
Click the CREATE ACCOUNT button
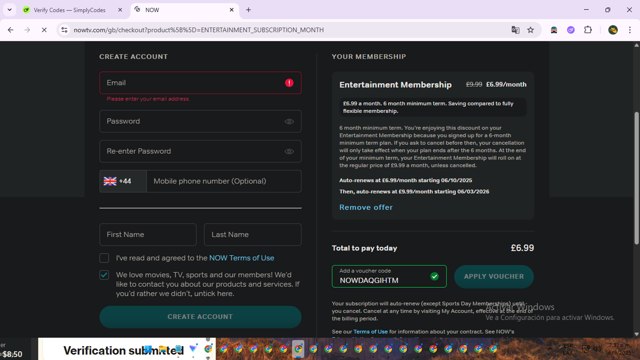[x=200, y=317]
